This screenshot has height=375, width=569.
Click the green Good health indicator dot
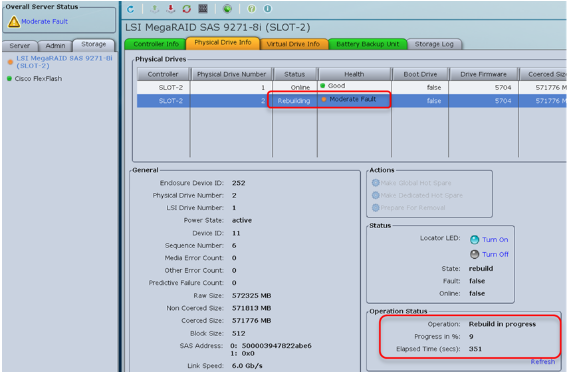pos(323,86)
